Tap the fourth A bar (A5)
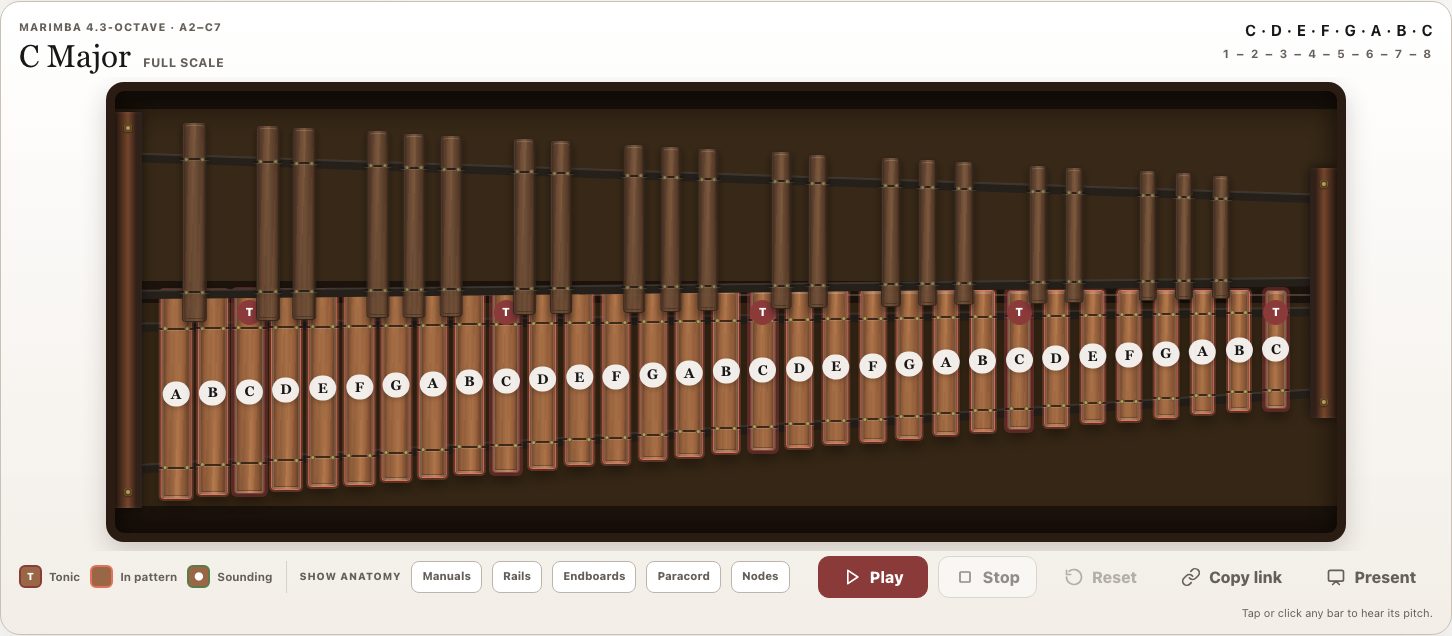Image resolution: width=1452 pixels, height=636 pixels. [x=946, y=363]
